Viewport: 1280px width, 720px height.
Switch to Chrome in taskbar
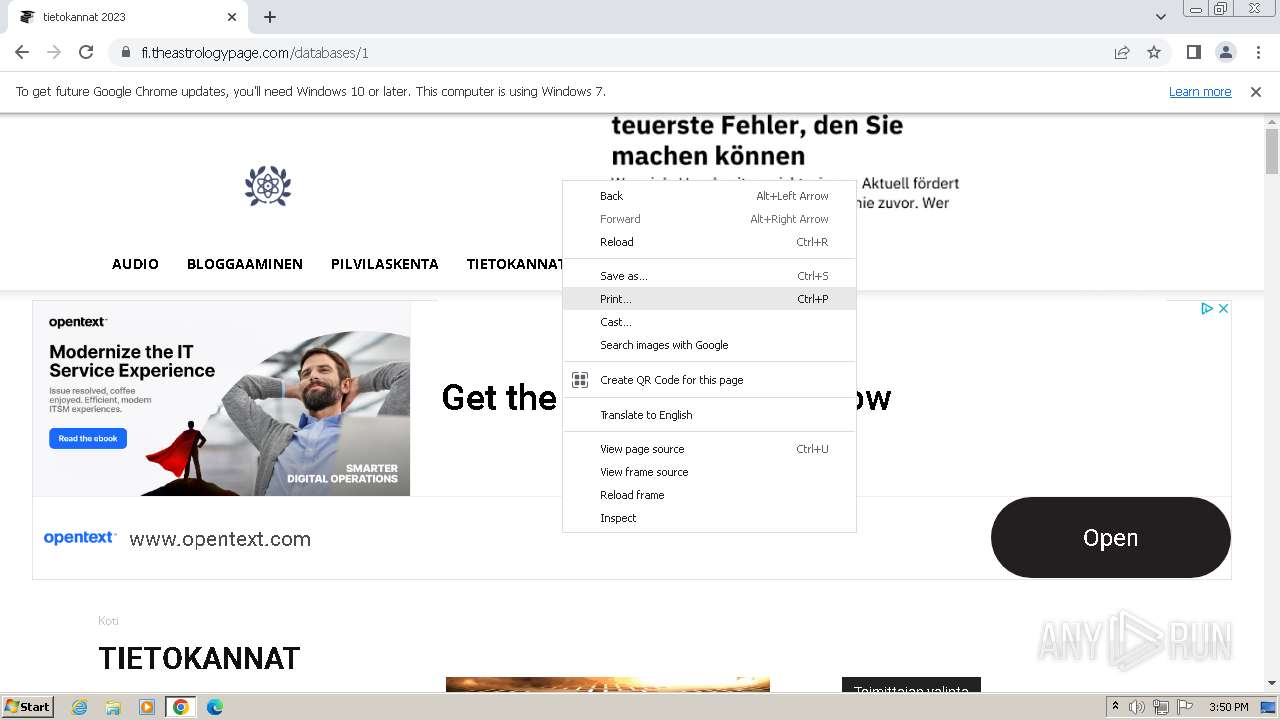[181, 707]
